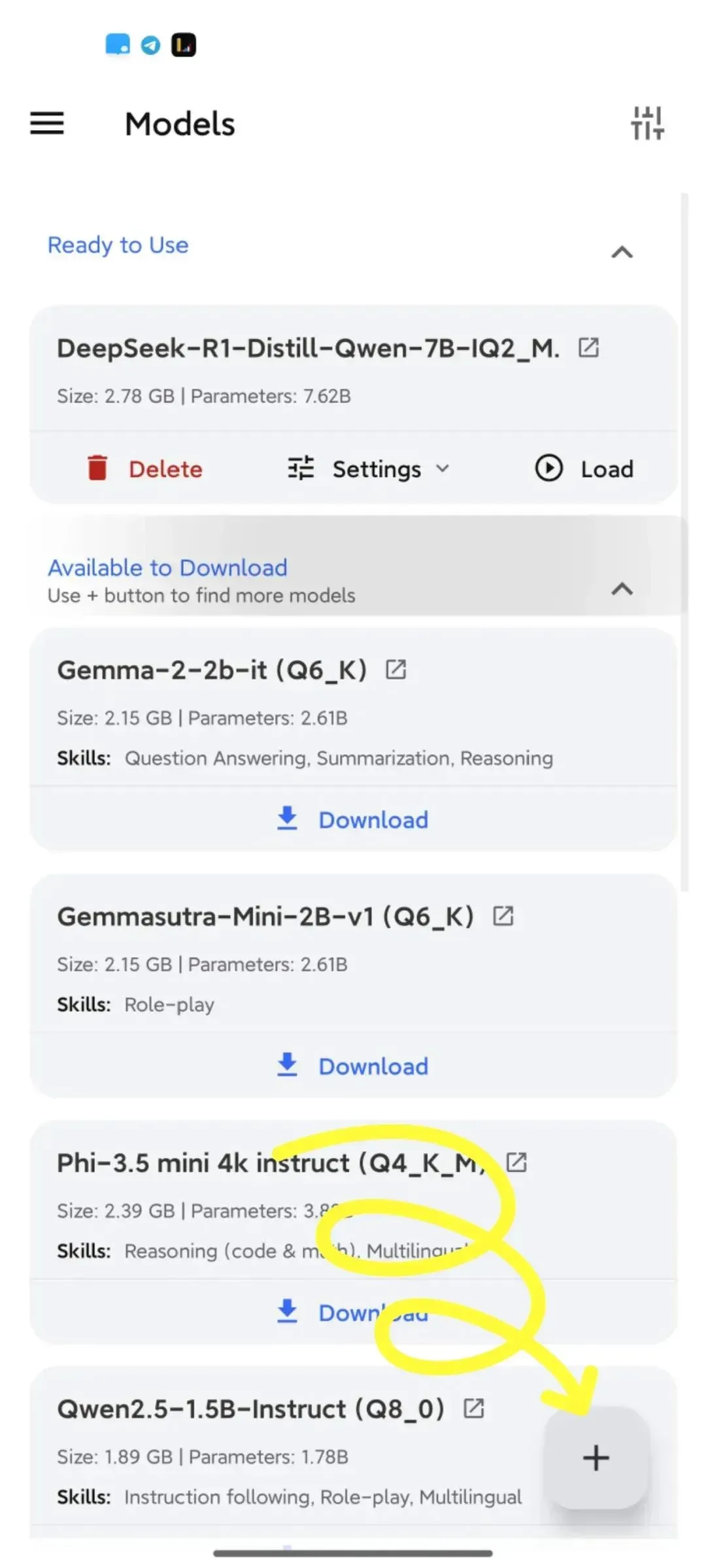Tap the blue chat notification icon
706x1568 pixels.
(x=118, y=44)
